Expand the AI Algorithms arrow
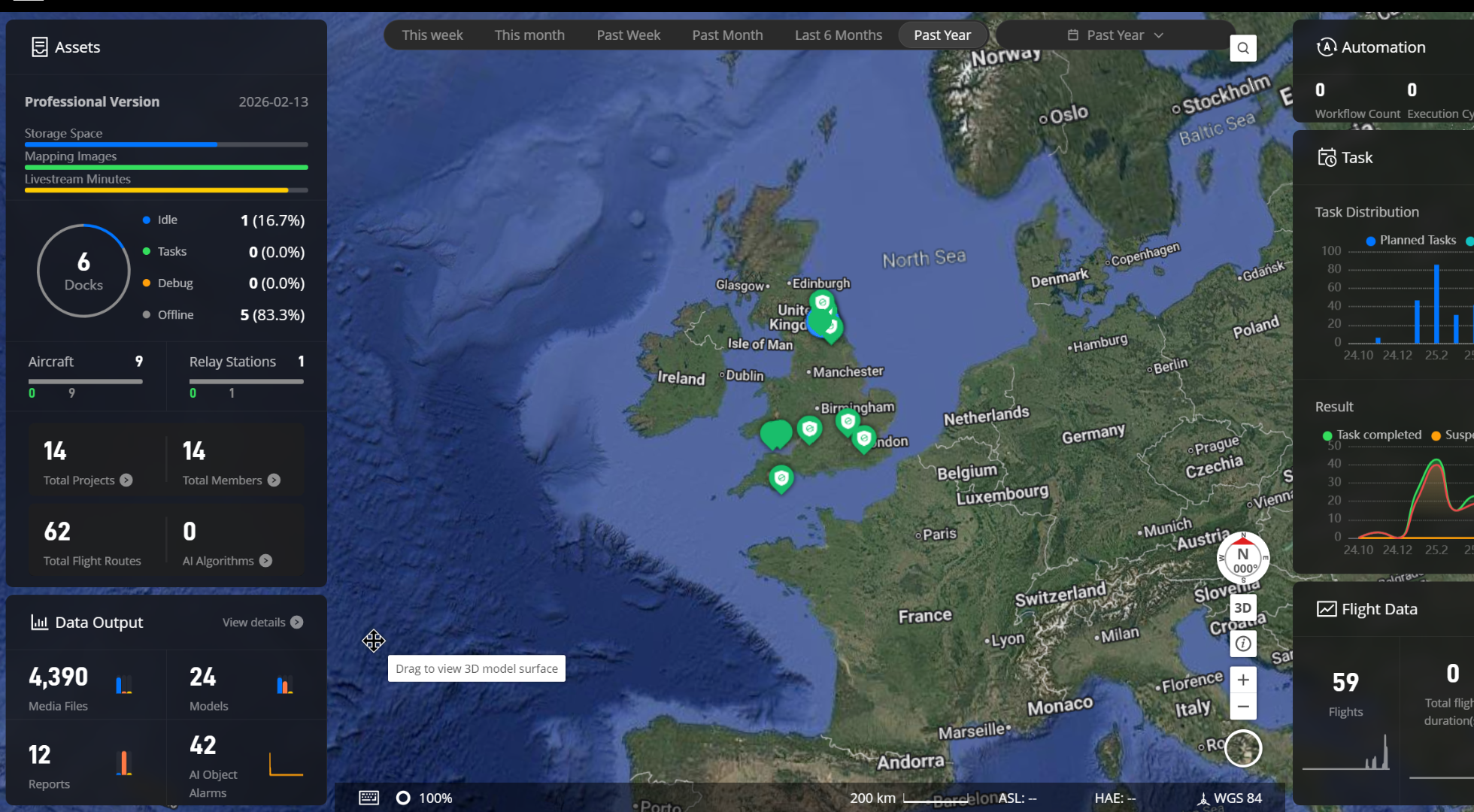This screenshot has width=1474, height=812. click(x=265, y=561)
